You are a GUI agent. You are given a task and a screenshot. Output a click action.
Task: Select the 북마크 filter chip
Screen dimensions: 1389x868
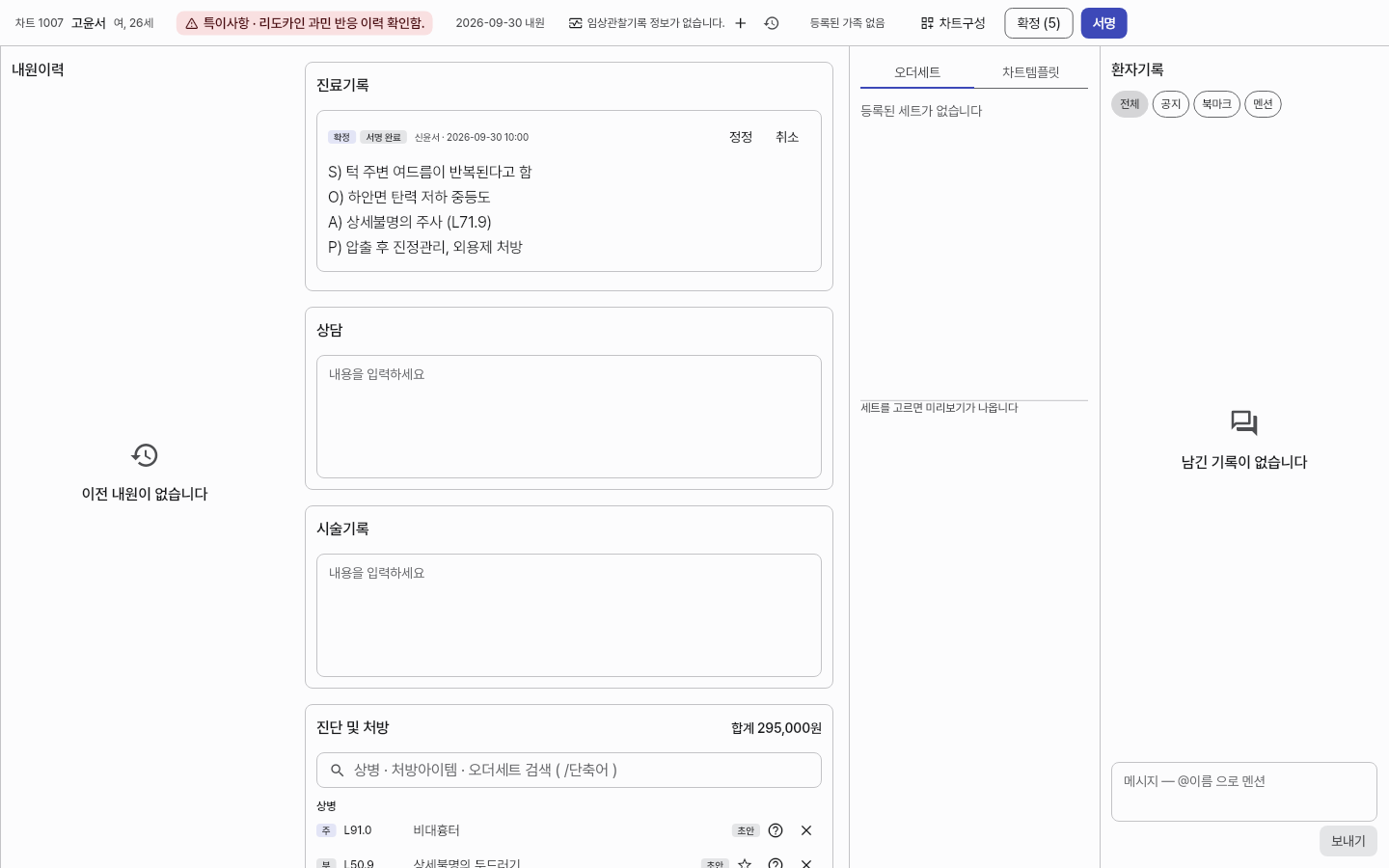(1217, 104)
